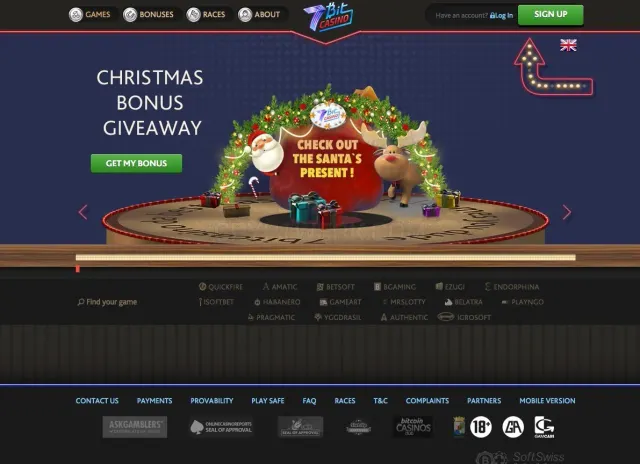640x464 pixels.
Task: Open the Provability footer link
Action: coord(212,401)
